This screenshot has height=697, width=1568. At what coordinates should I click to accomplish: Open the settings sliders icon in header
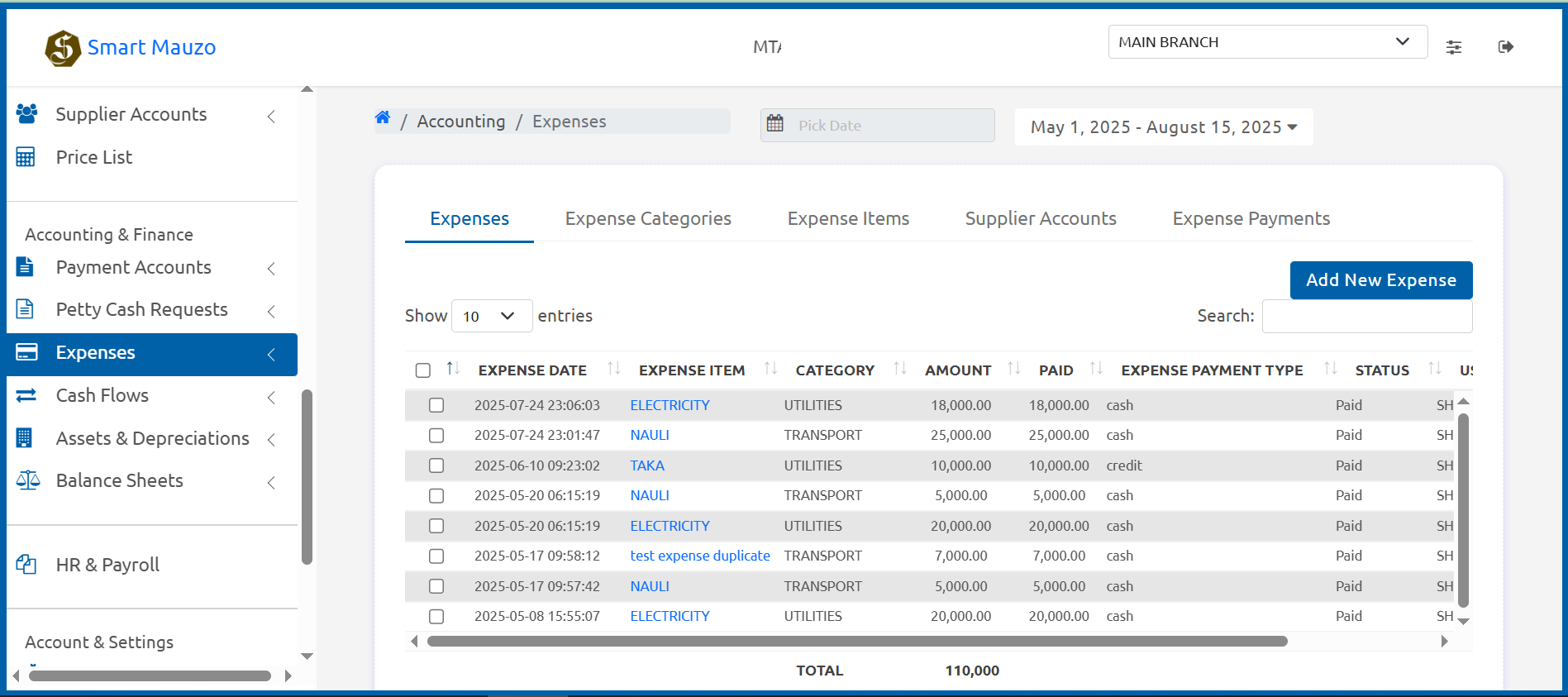[1454, 47]
